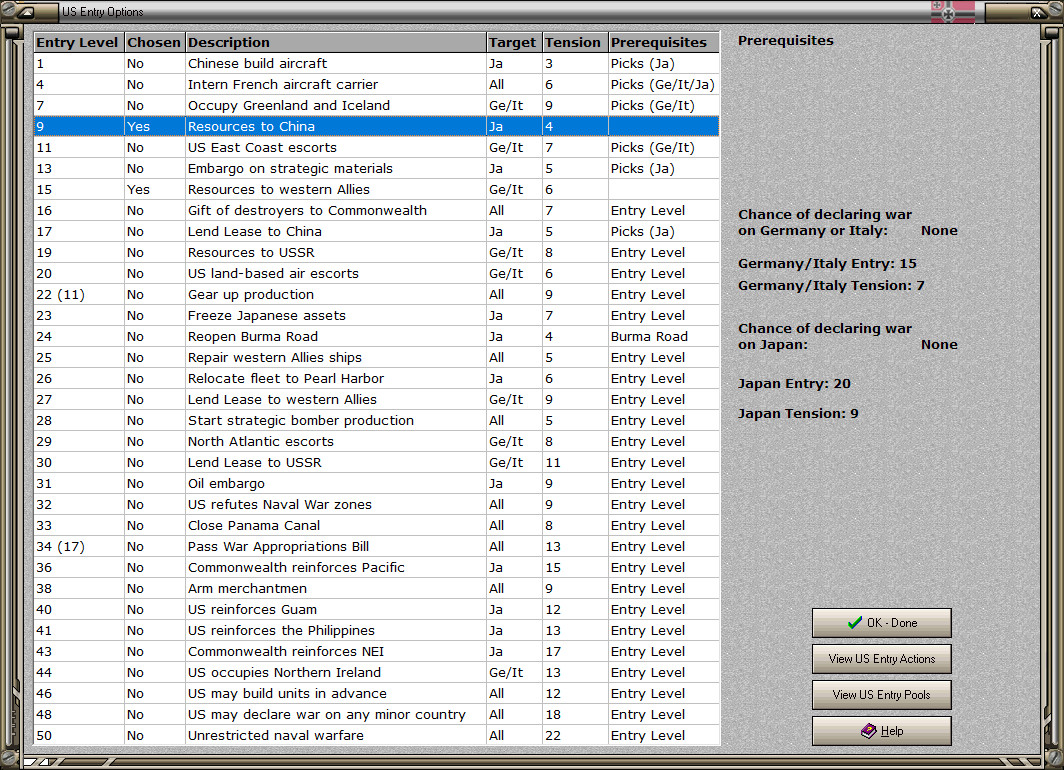
Task: Select the Resources to China row
Action: (377, 127)
